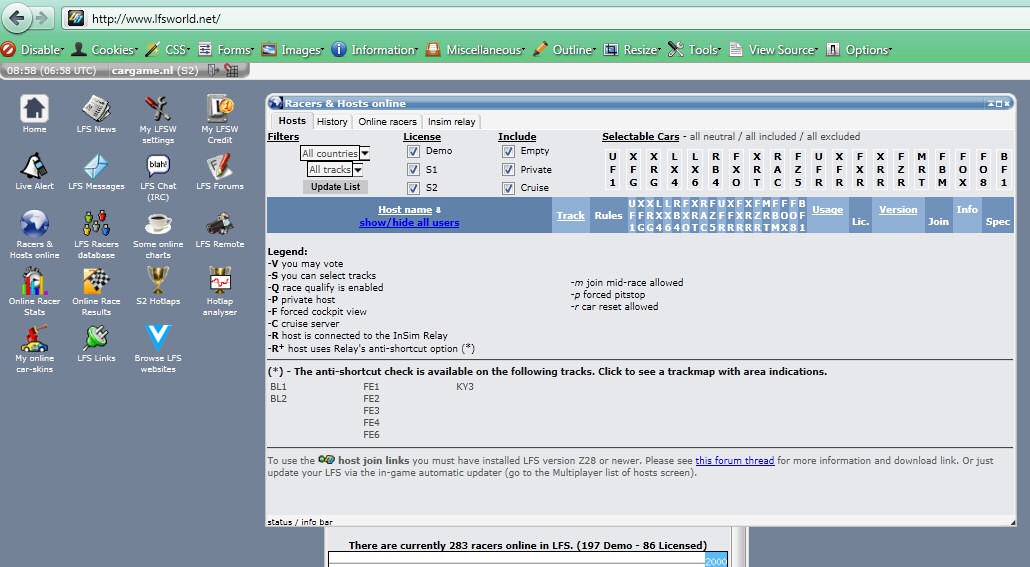
Task: Open the Forms toolbar menu
Action: [x=227, y=49]
